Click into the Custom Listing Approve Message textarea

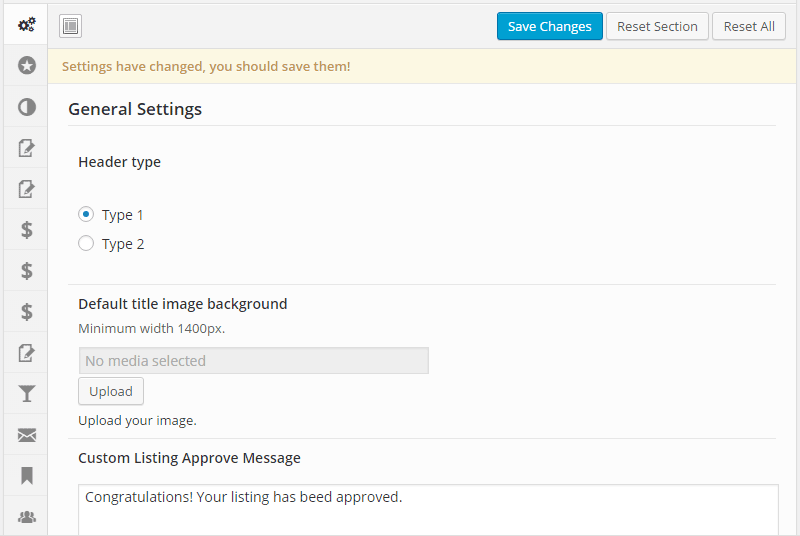pyautogui.click(x=429, y=509)
